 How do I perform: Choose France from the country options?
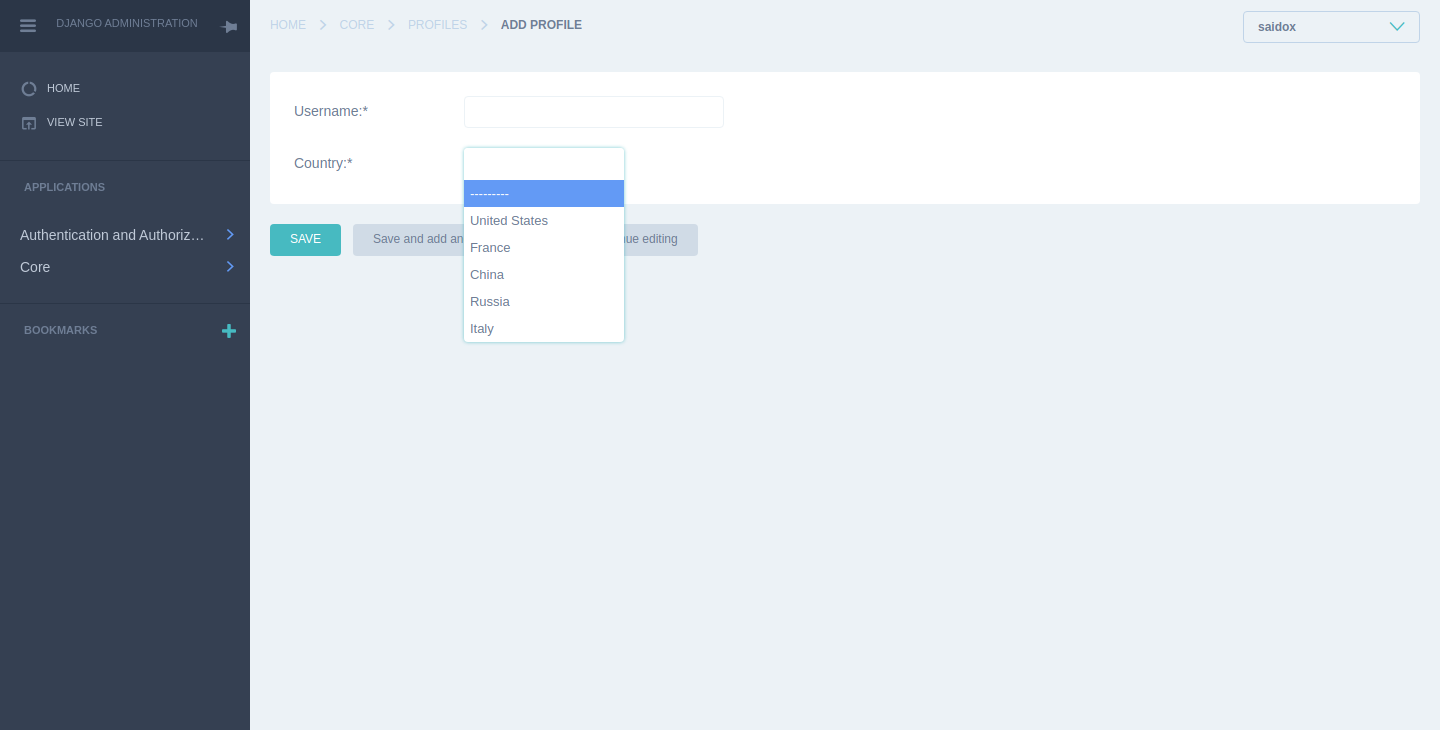[x=490, y=247]
